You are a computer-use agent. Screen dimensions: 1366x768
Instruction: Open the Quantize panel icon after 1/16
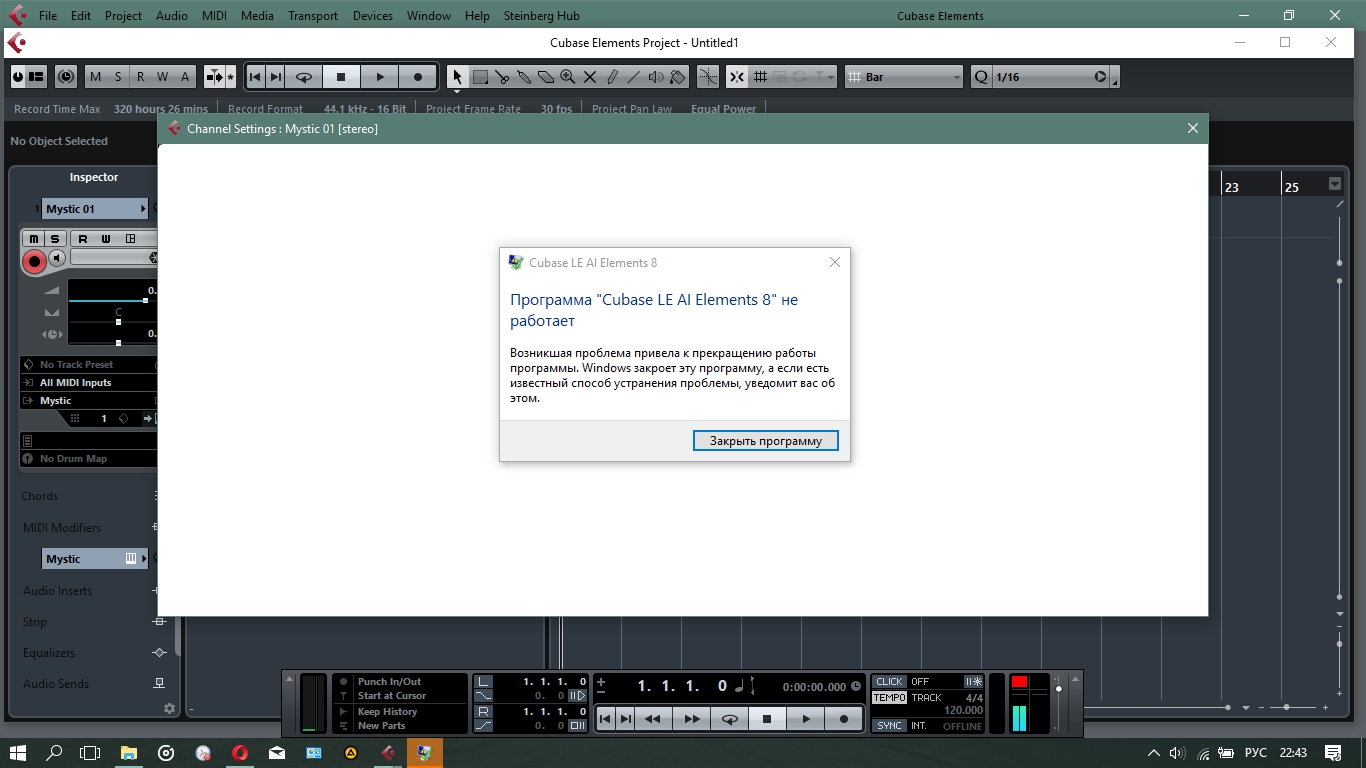(x=1114, y=77)
